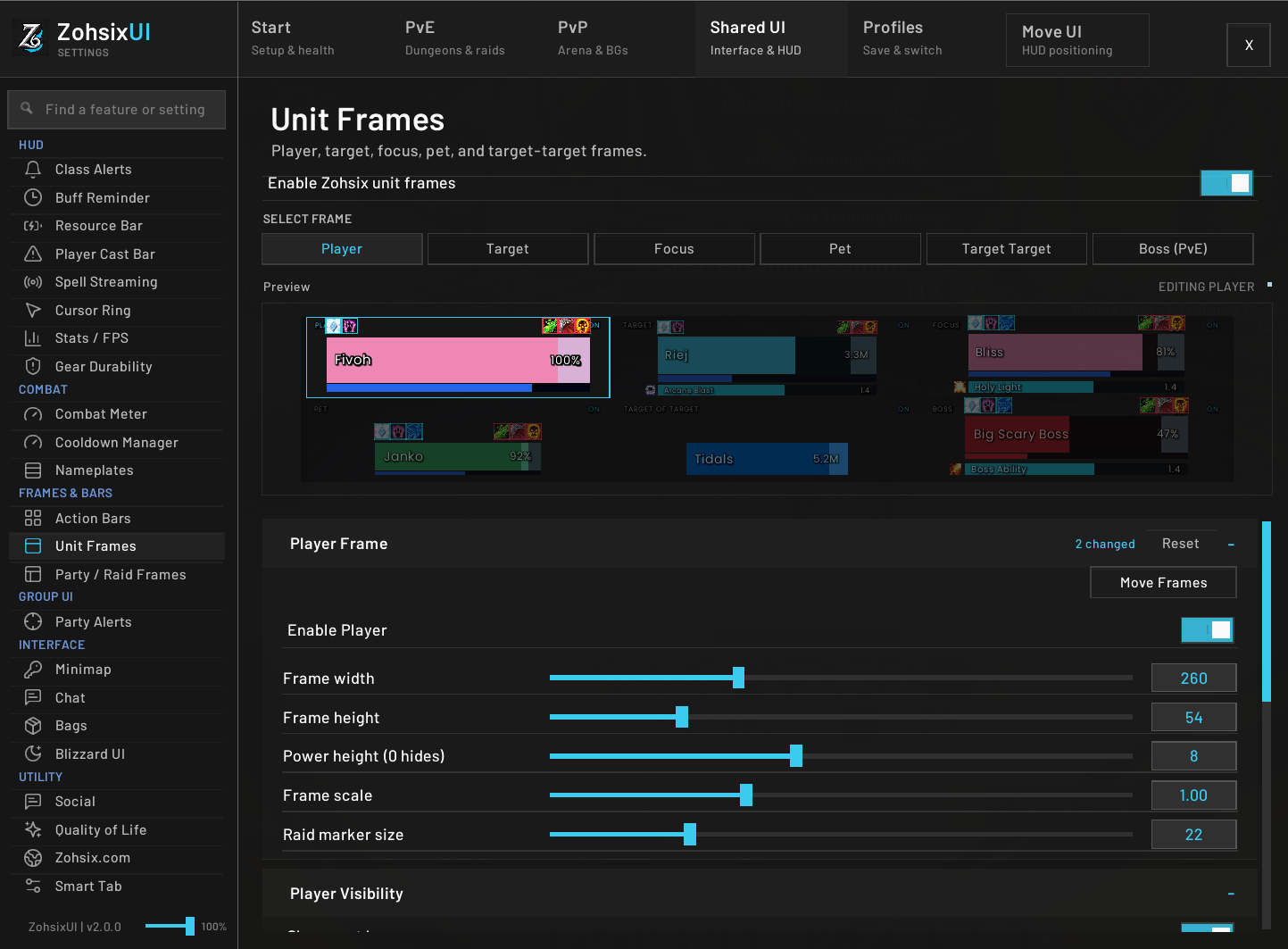Disable the Enable Player toggle

coord(1207,630)
